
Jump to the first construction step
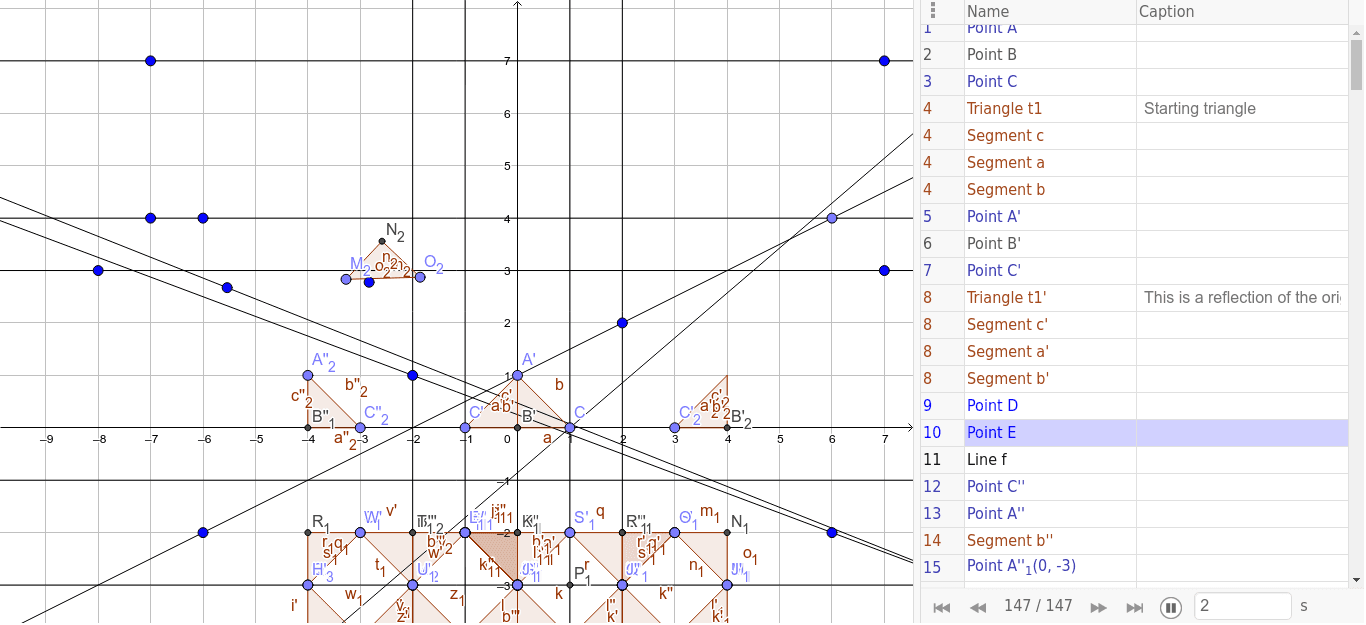pos(941,607)
